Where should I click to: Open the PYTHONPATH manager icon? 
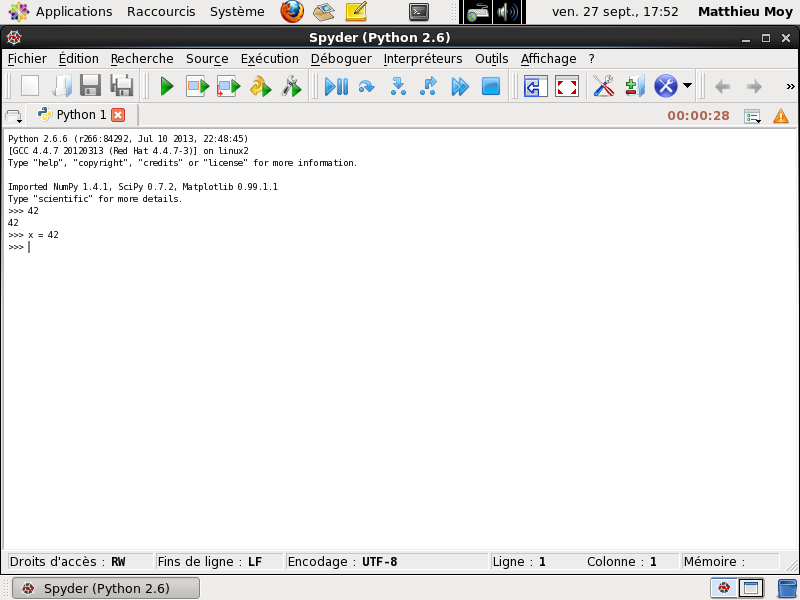(635, 86)
